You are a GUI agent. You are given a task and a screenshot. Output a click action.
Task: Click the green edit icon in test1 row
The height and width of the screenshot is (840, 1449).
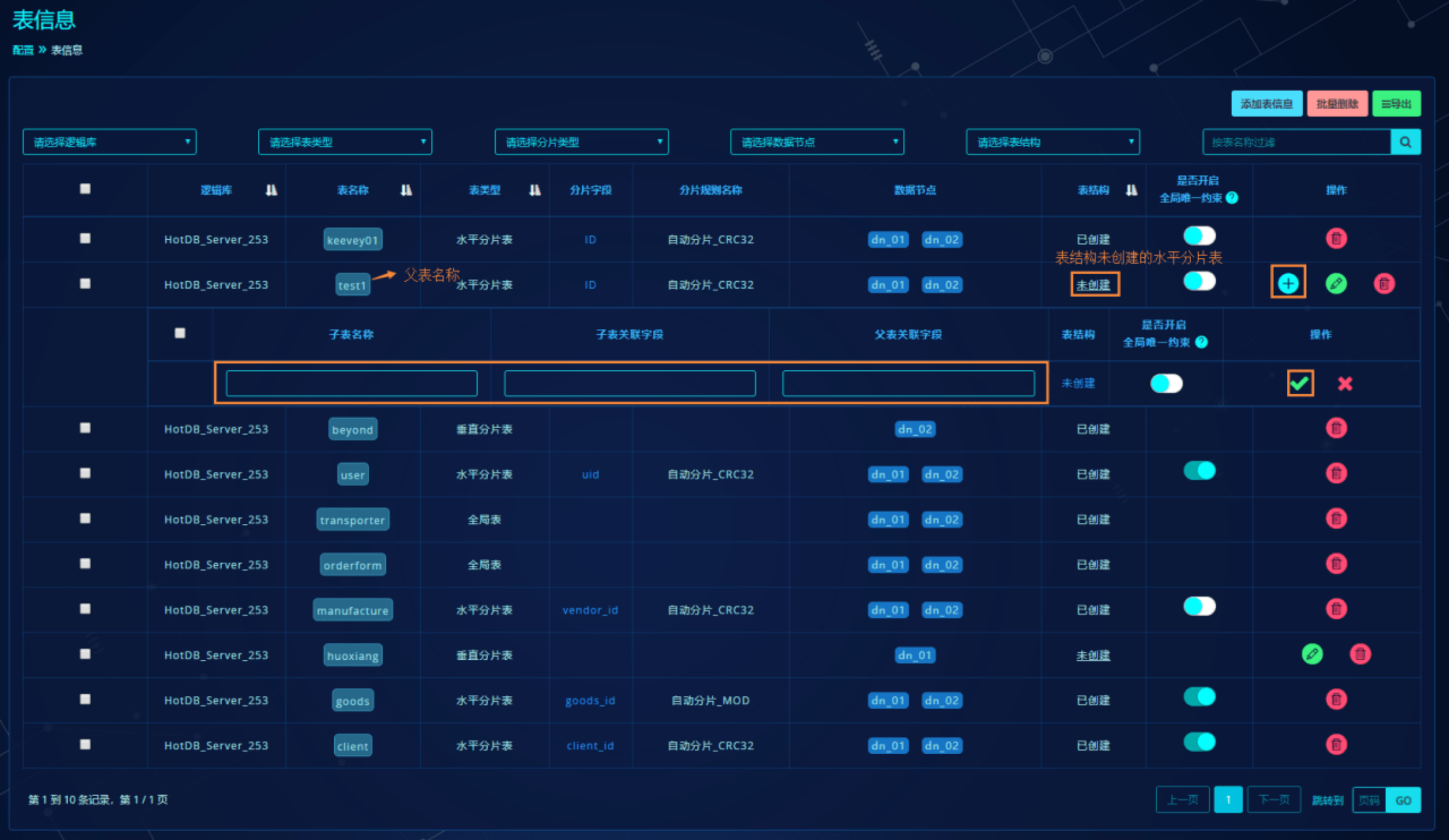point(1336,283)
